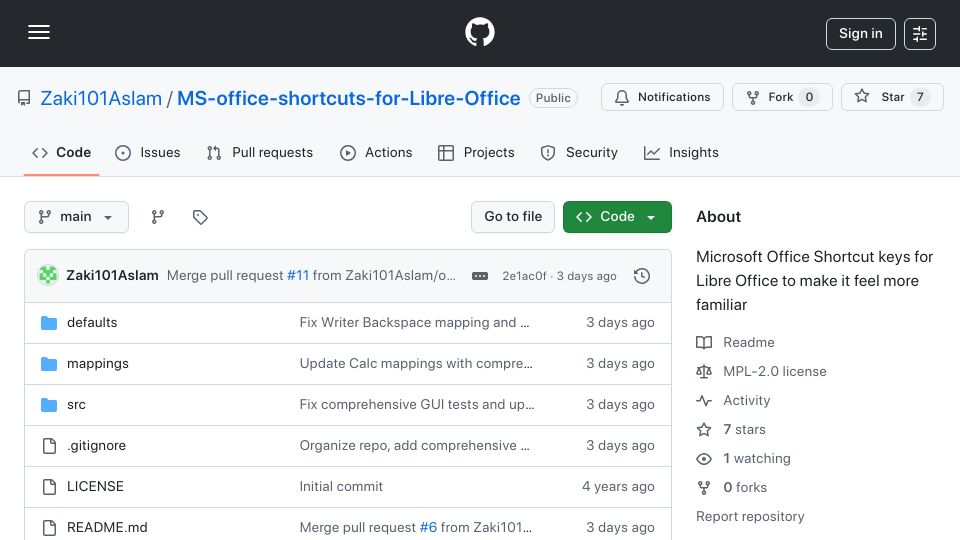Click the LICENSE file icon
960x540 pixels.
[49, 487]
